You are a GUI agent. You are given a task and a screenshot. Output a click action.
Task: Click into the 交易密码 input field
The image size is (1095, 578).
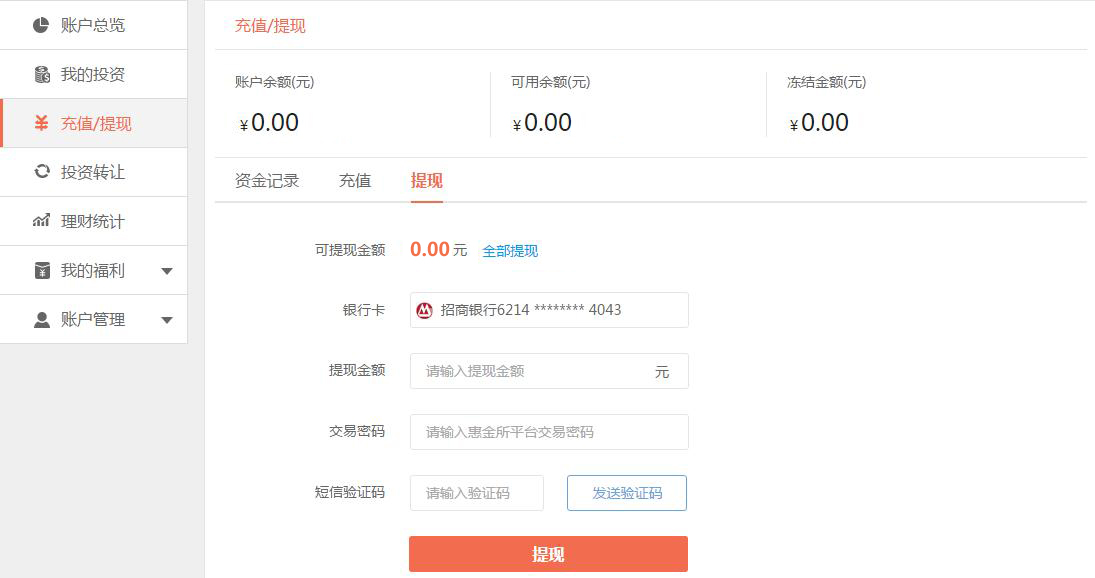(549, 432)
